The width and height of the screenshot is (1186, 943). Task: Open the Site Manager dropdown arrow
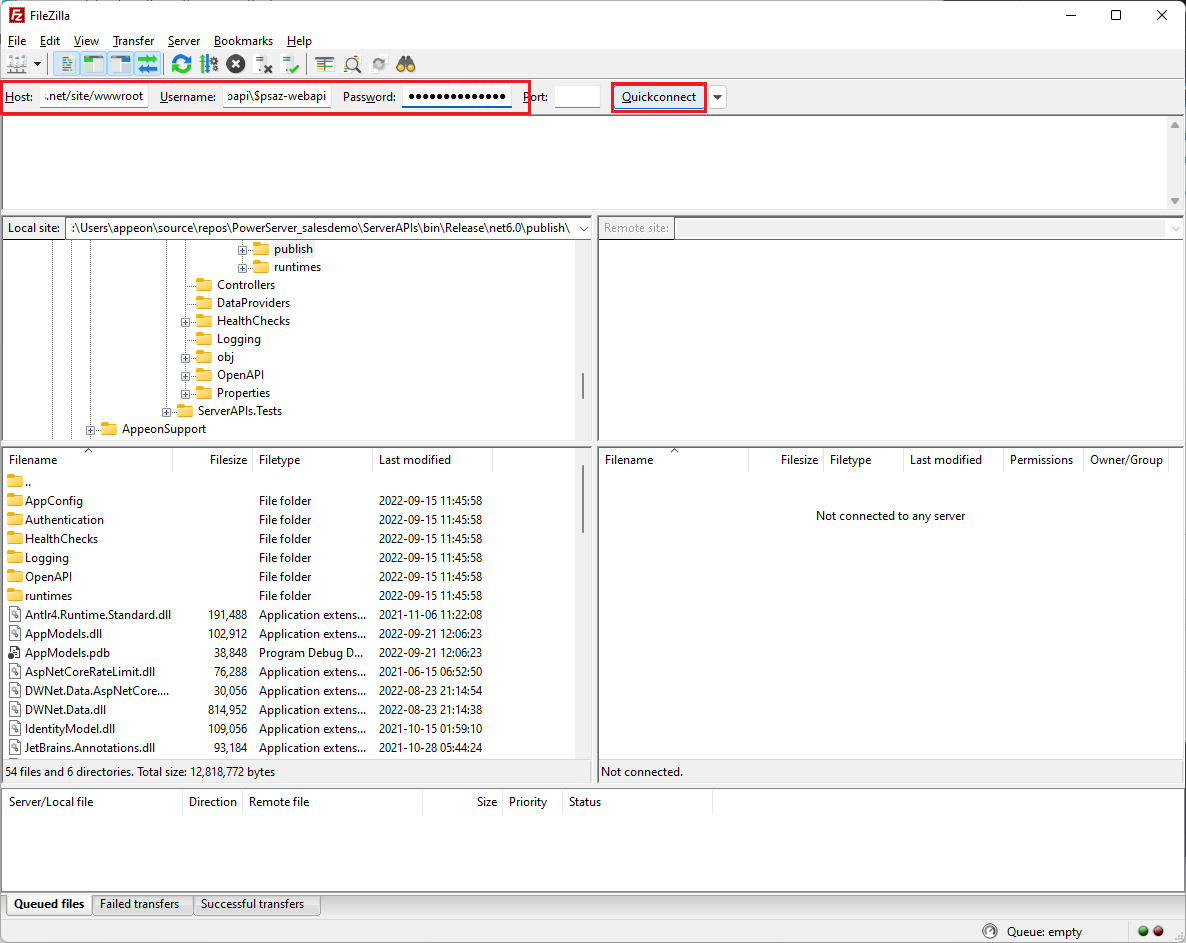[x=38, y=63]
